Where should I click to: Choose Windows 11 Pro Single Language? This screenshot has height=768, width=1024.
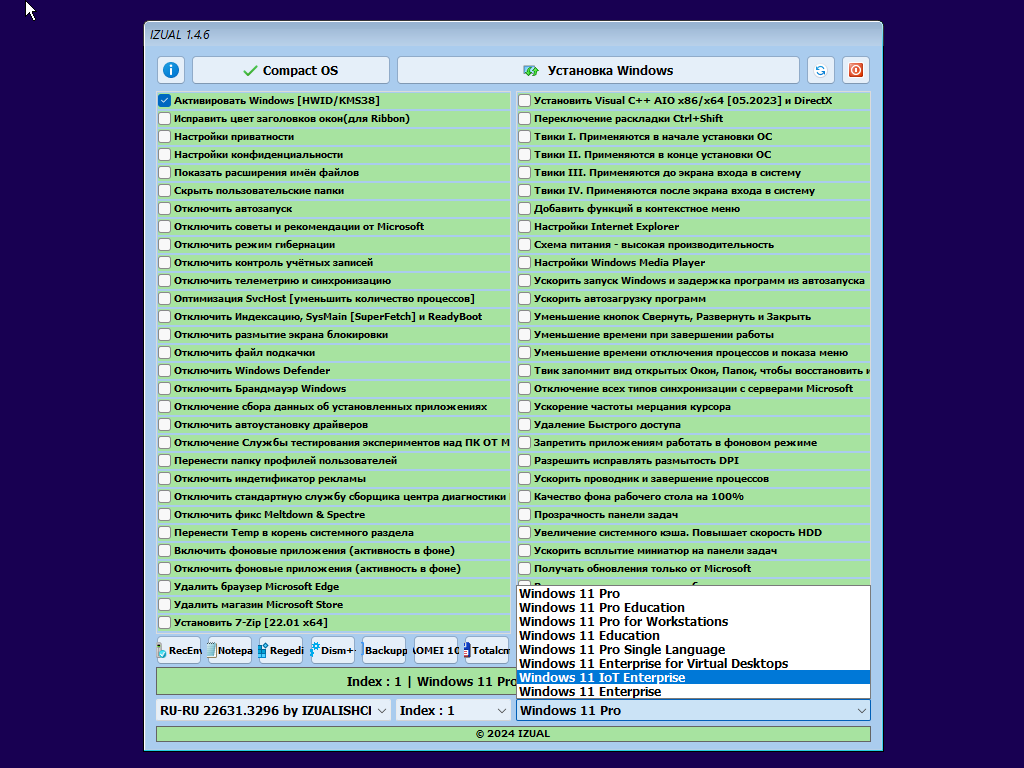coord(694,650)
